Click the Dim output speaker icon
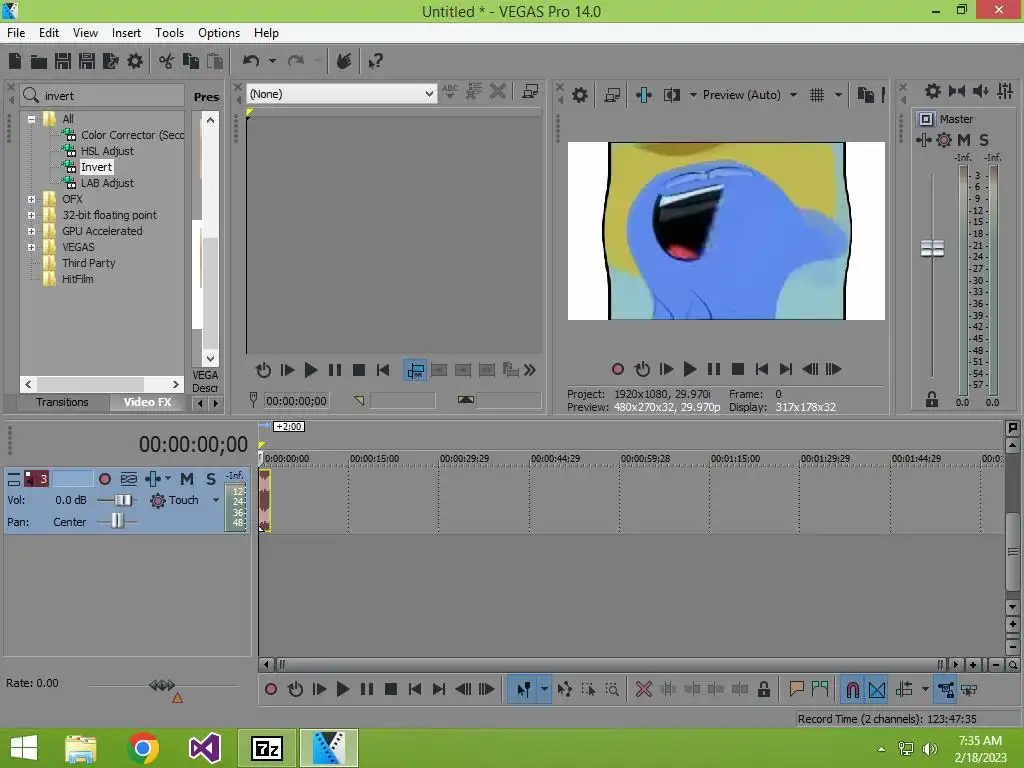The width and height of the screenshot is (1024, 768). [981, 91]
